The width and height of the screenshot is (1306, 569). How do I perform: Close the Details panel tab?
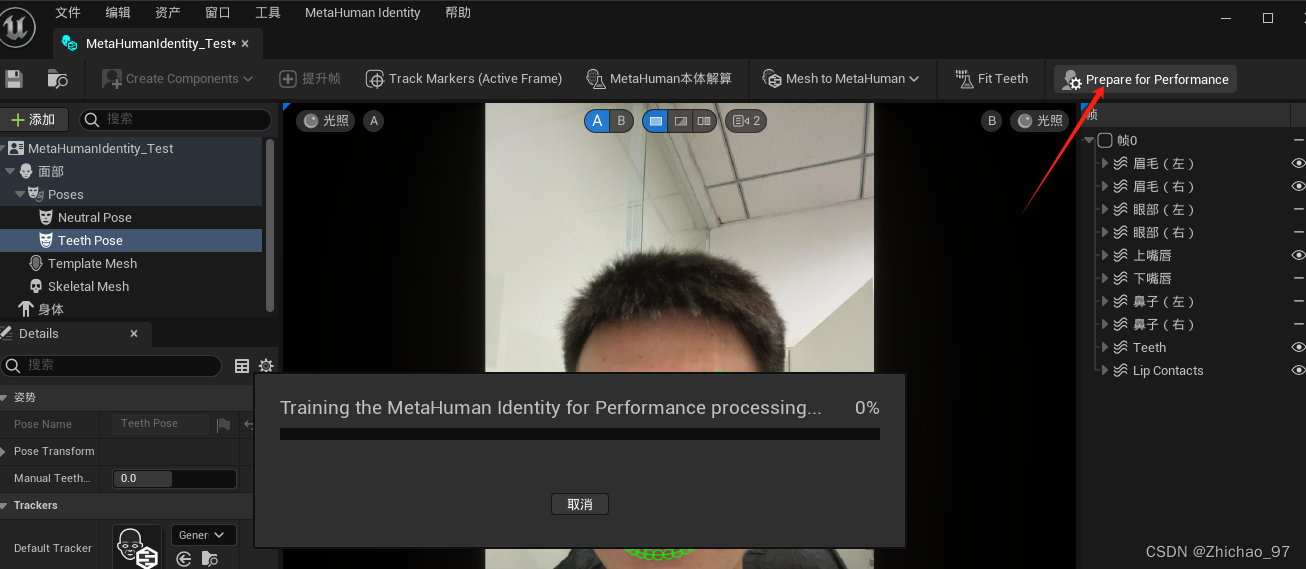[134, 334]
